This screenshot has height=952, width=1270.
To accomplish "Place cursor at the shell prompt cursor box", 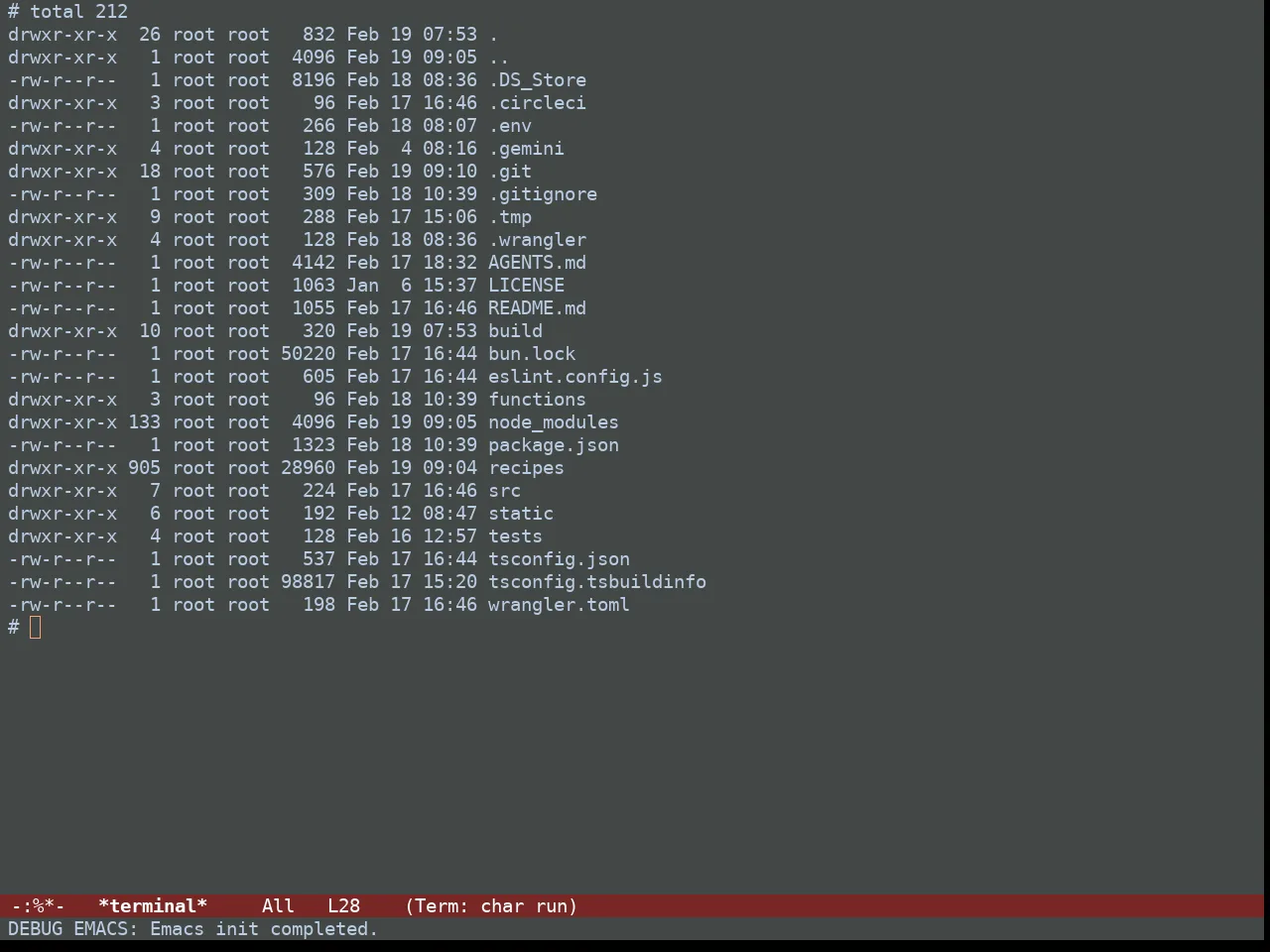I will tap(36, 627).
